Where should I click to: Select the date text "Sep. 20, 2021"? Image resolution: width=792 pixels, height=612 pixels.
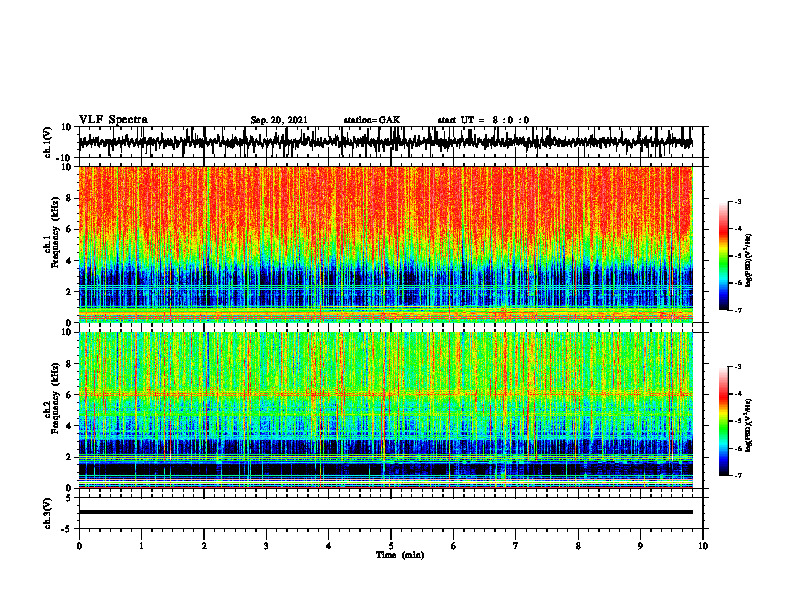coord(279,120)
